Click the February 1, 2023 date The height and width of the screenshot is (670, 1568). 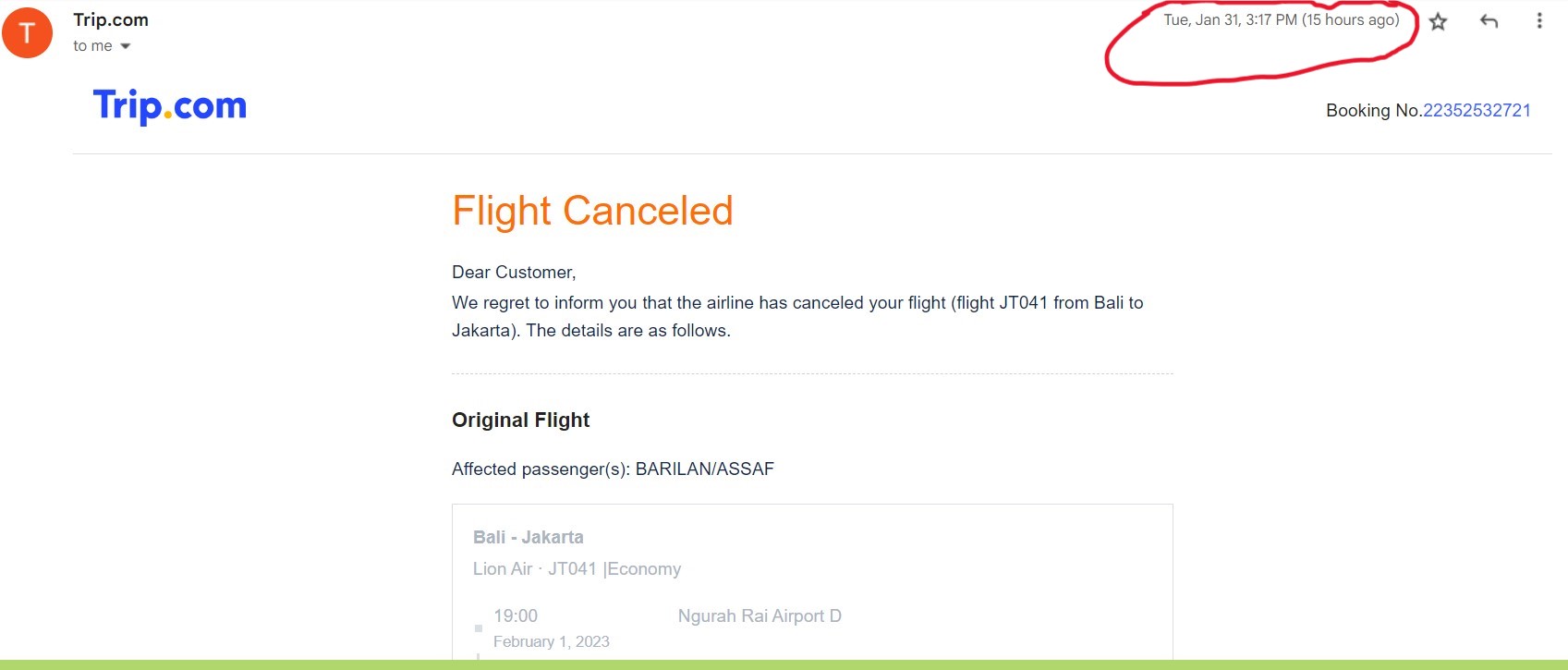[x=552, y=641]
